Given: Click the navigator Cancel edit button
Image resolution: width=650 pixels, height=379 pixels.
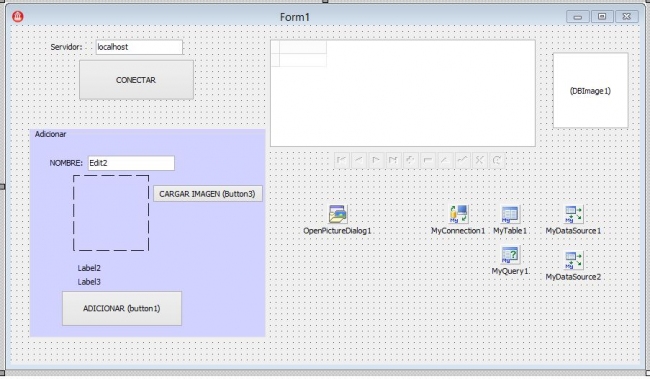Looking at the screenshot, I should tap(479, 160).
